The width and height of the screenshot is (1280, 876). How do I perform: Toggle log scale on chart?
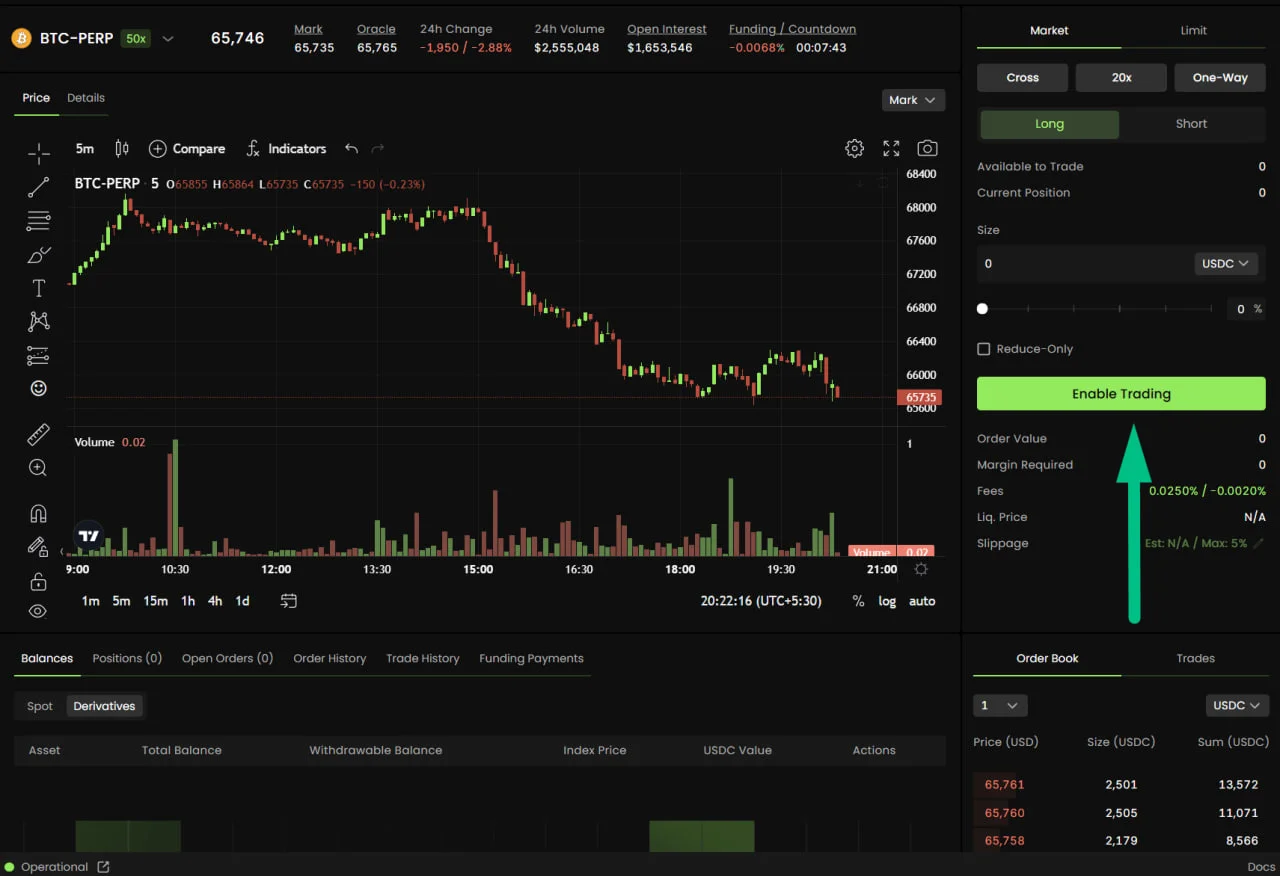point(887,601)
